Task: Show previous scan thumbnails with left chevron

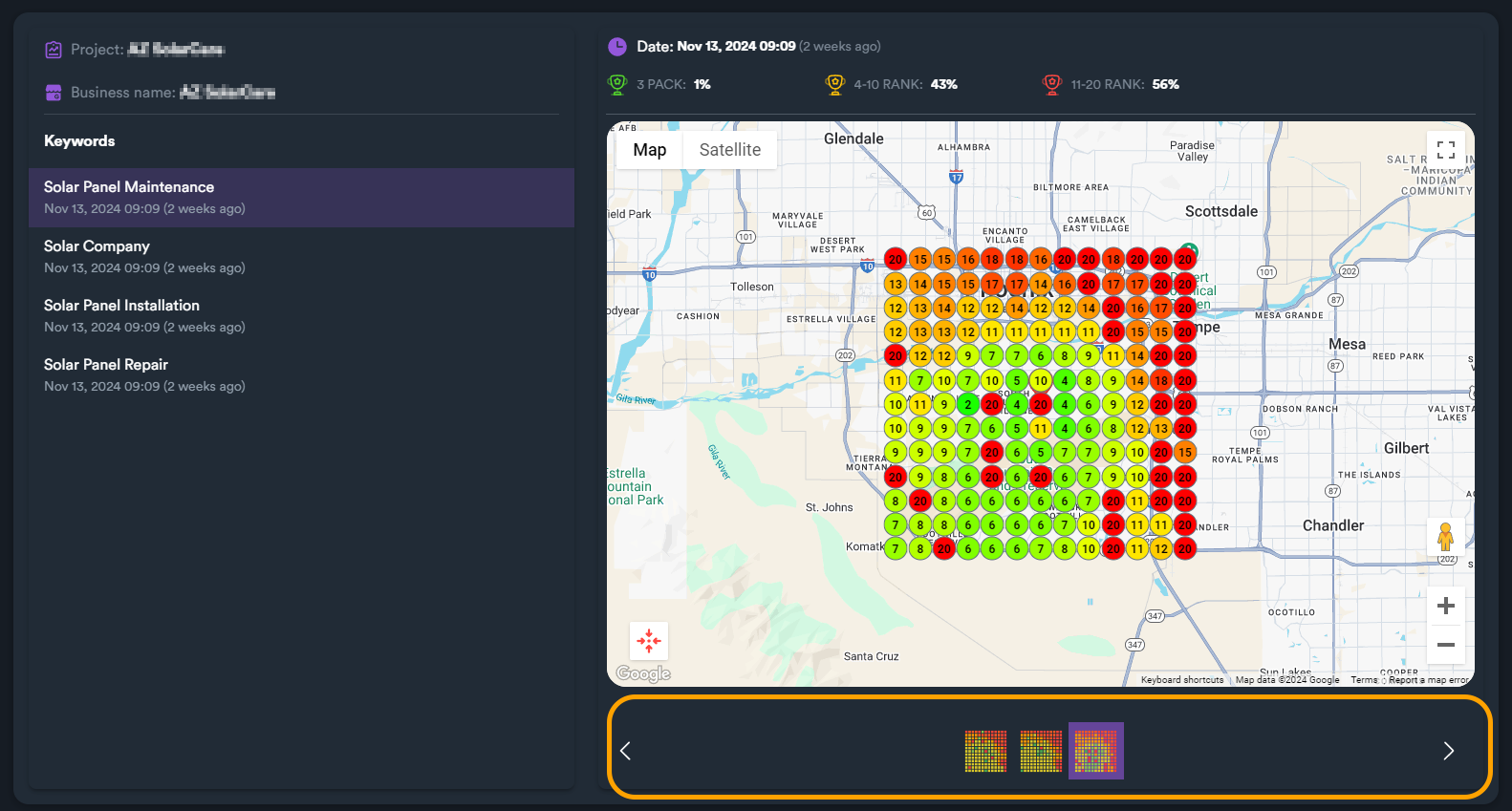Action: pyautogui.click(x=626, y=751)
